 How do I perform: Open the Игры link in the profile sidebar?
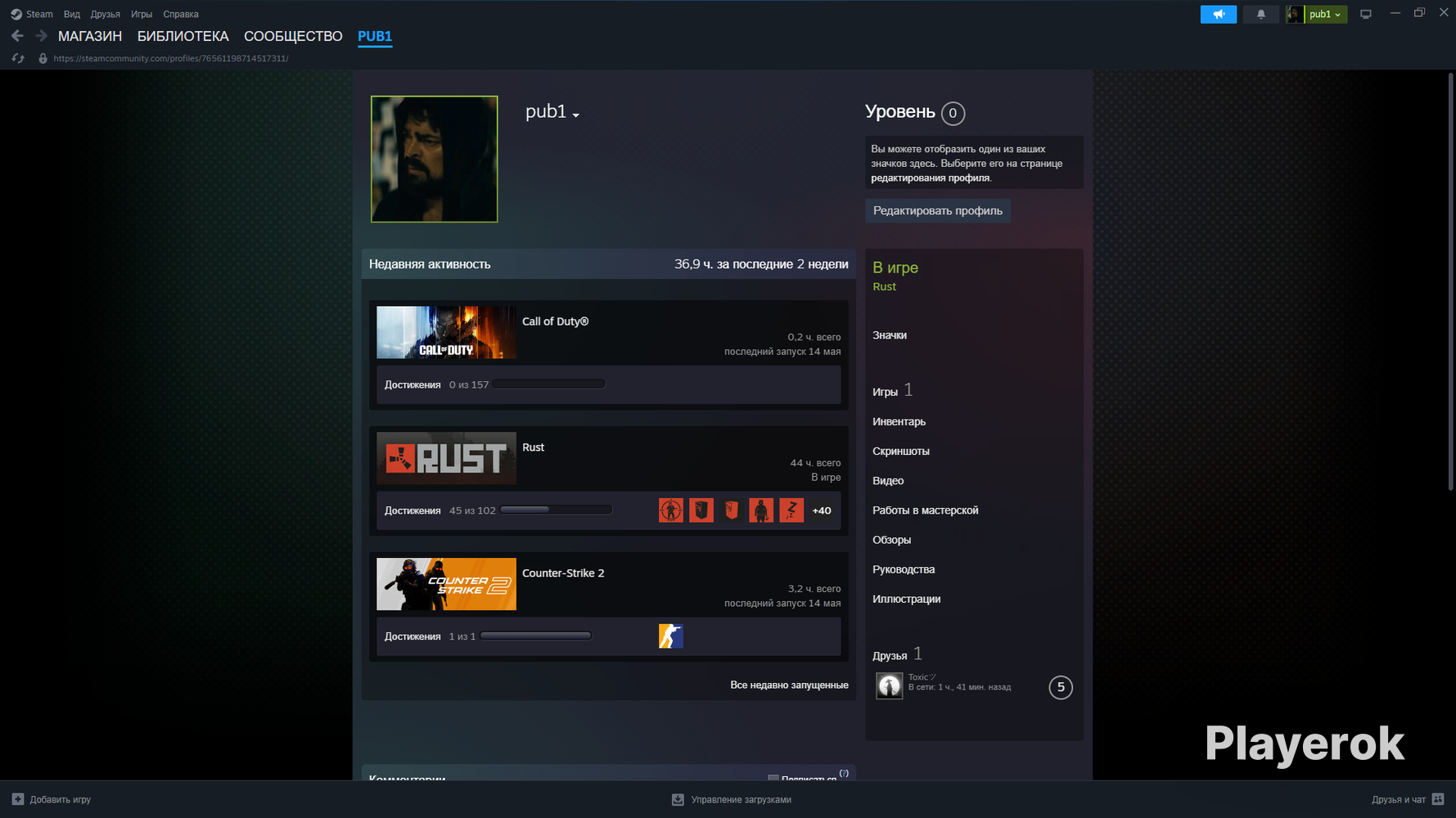coord(885,392)
